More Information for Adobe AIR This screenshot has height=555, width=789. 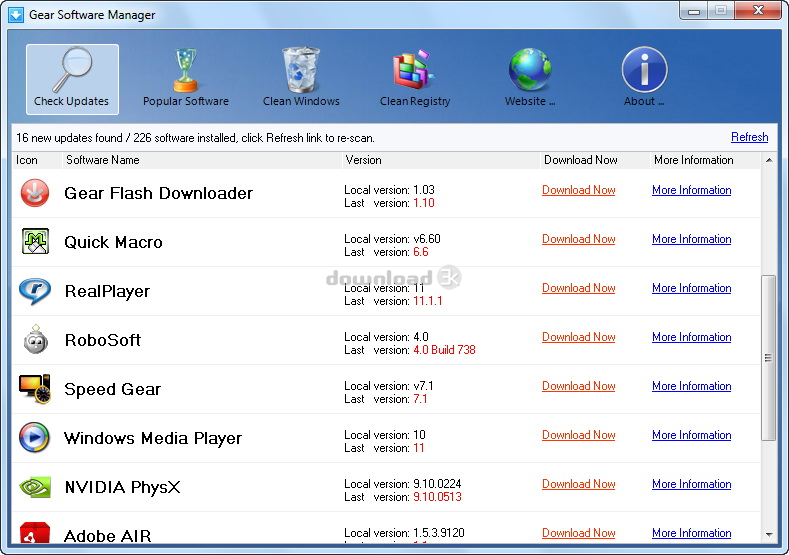click(x=691, y=533)
